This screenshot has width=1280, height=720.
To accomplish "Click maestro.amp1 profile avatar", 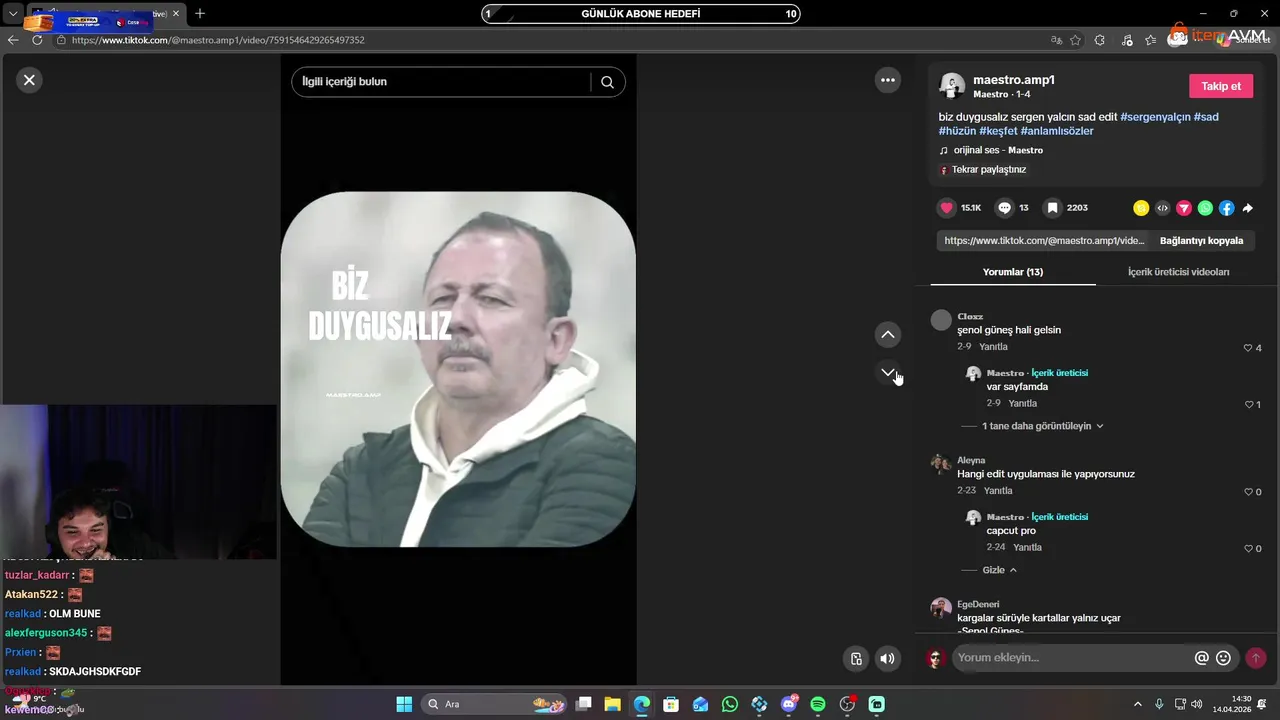I will (952, 85).
